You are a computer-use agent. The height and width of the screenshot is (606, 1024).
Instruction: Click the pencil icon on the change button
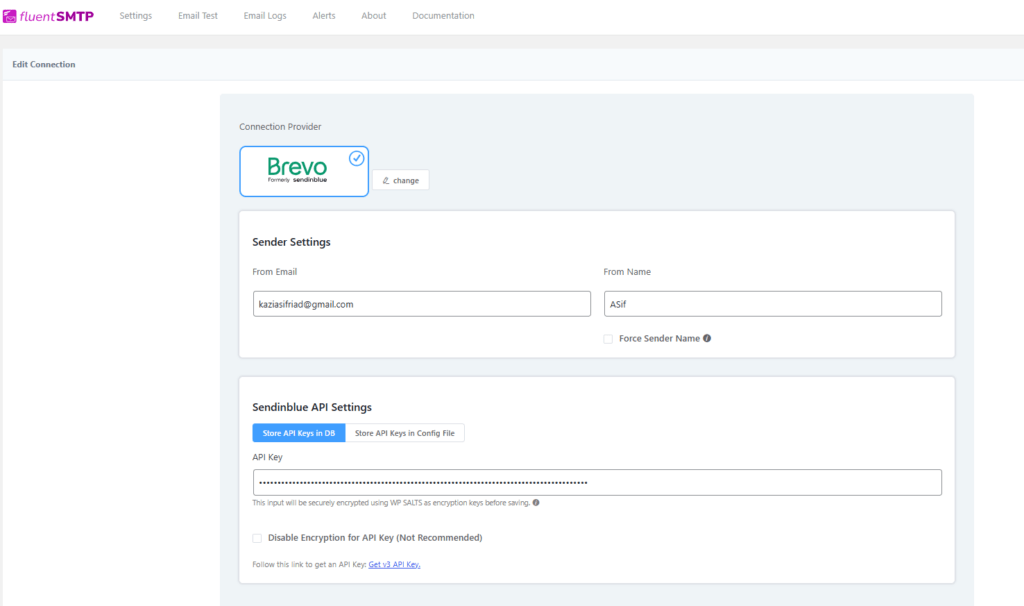[387, 180]
